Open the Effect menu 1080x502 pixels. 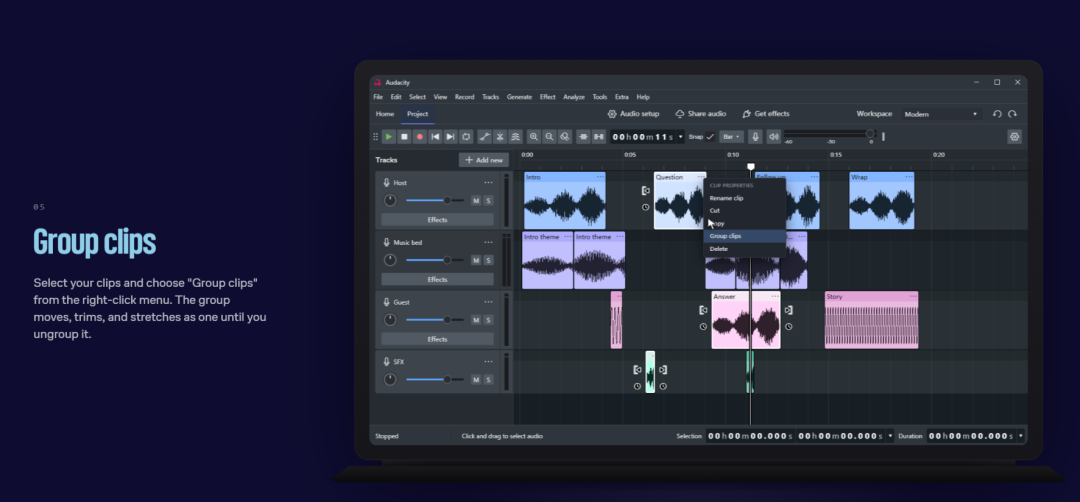pos(548,97)
